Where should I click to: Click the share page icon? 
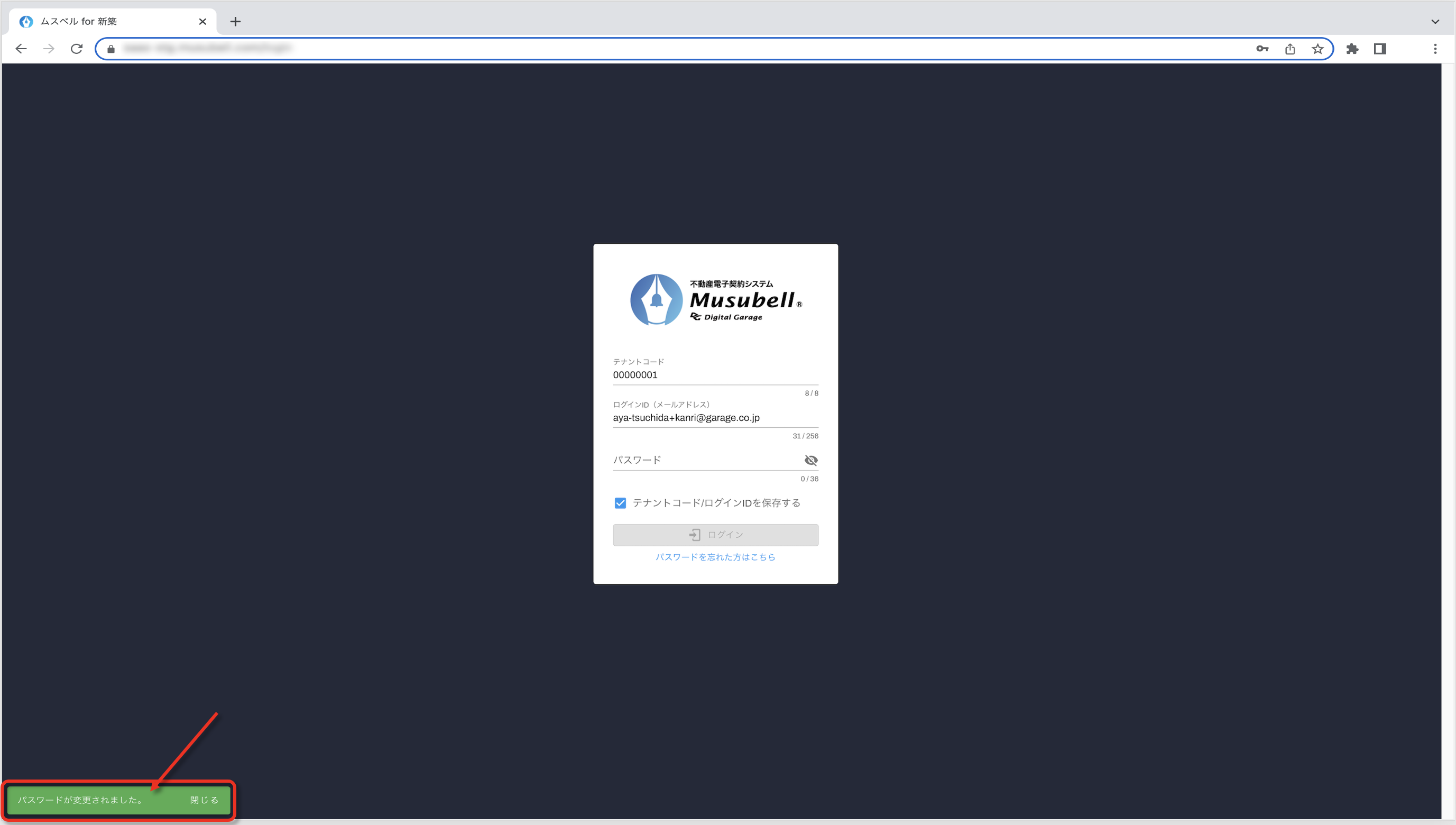coord(1289,49)
